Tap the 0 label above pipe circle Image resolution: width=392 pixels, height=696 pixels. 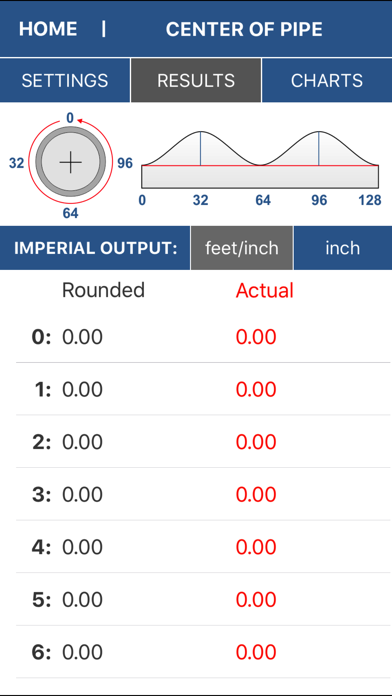pyautogui.click(x=70, y=118)
